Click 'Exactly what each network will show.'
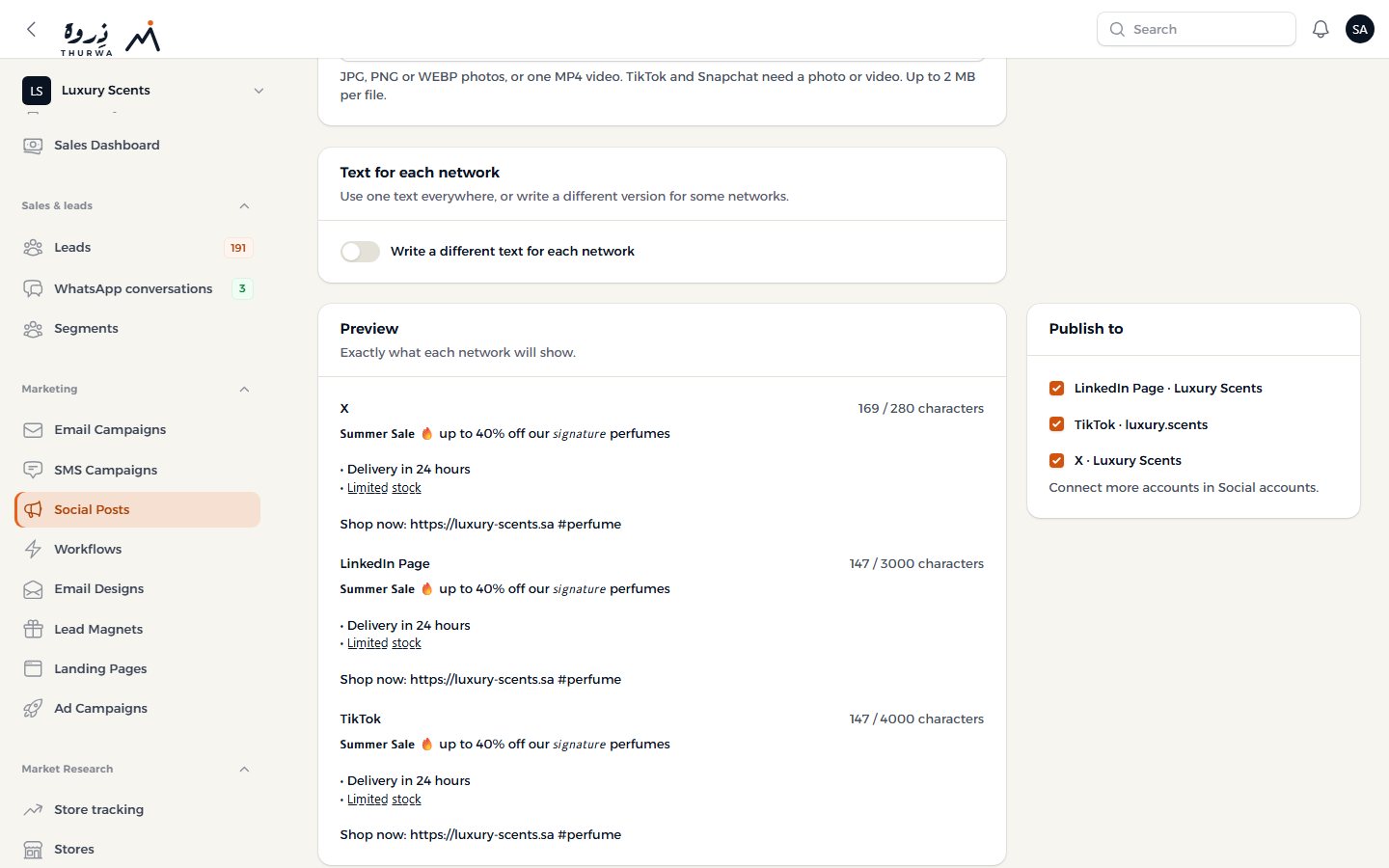Screen dimensions: 1389x868 (458, 353)
